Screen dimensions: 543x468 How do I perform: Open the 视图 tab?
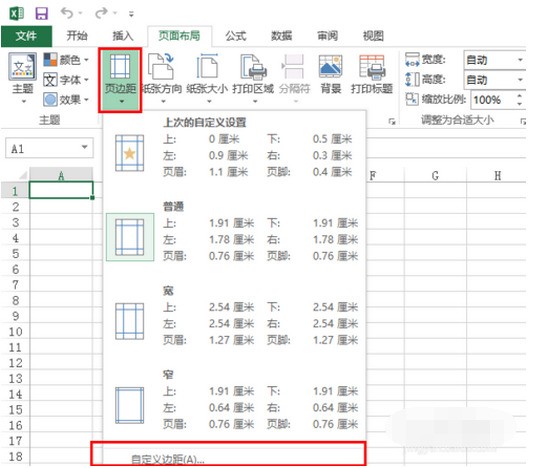(x=373, y=36)
